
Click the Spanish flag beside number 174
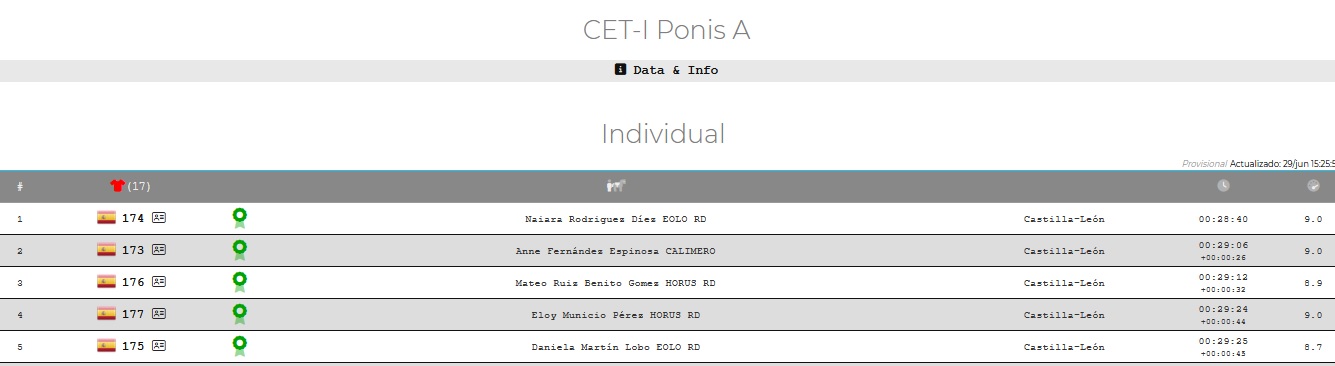point(106,218)
